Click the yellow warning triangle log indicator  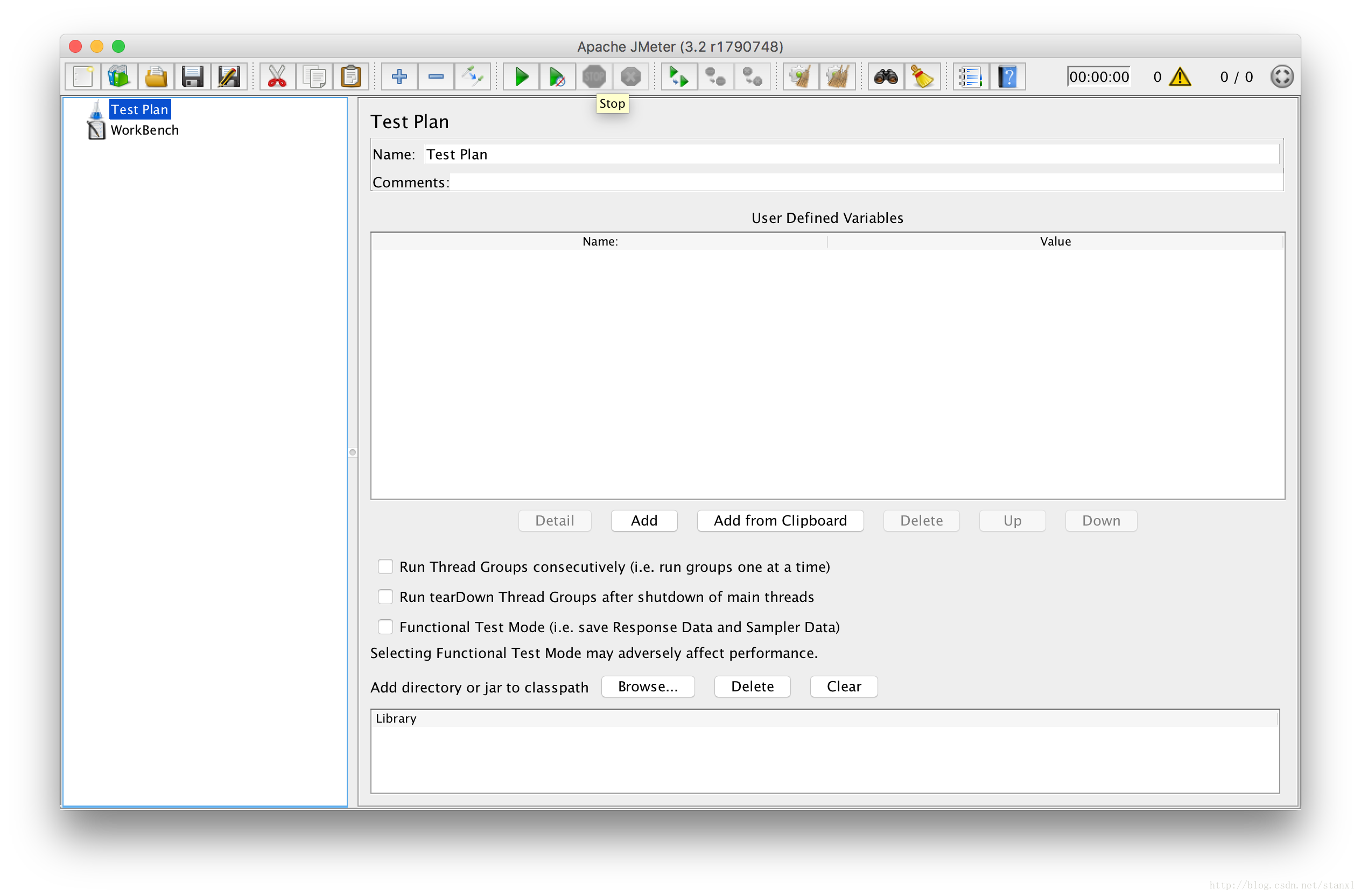[x=1180, y=76]
